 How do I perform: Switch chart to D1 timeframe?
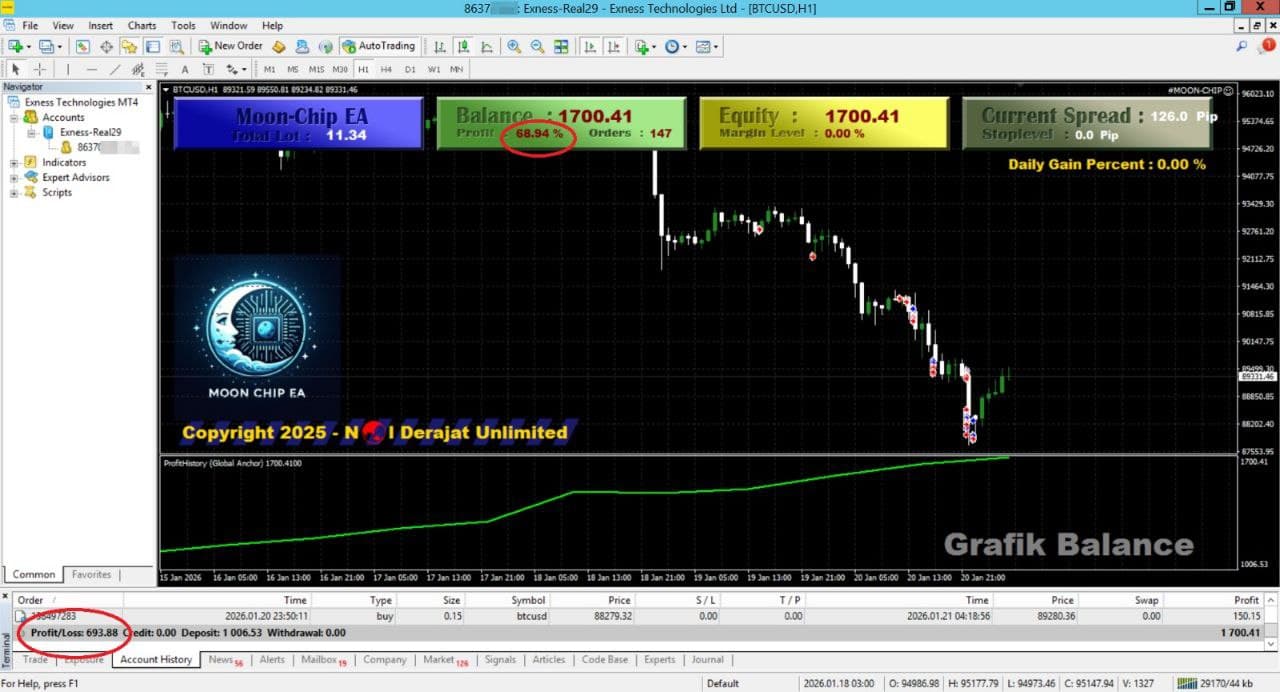408,69
